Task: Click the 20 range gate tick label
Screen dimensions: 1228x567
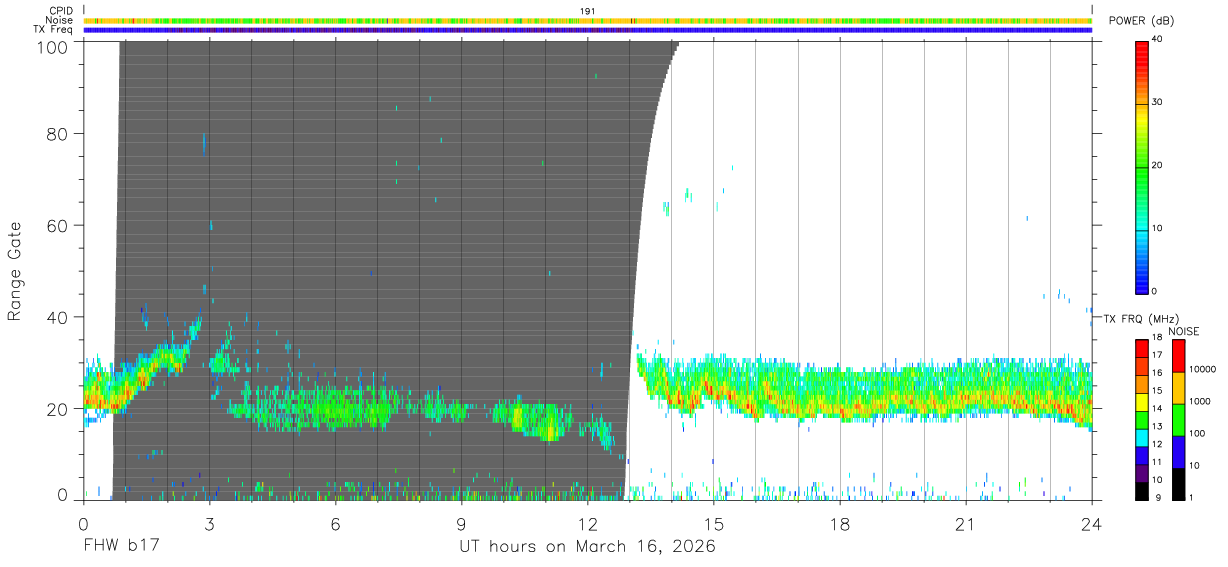Action: point(57,409)
